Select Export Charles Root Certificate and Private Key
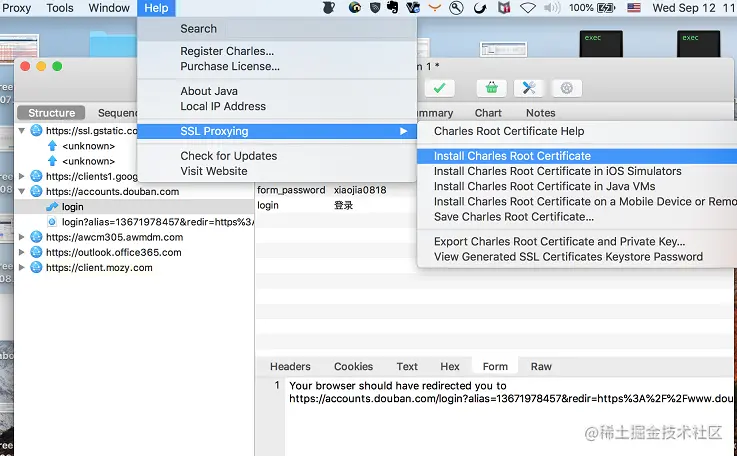The width and height of the screenshot is (737, 456). point(577,241)
